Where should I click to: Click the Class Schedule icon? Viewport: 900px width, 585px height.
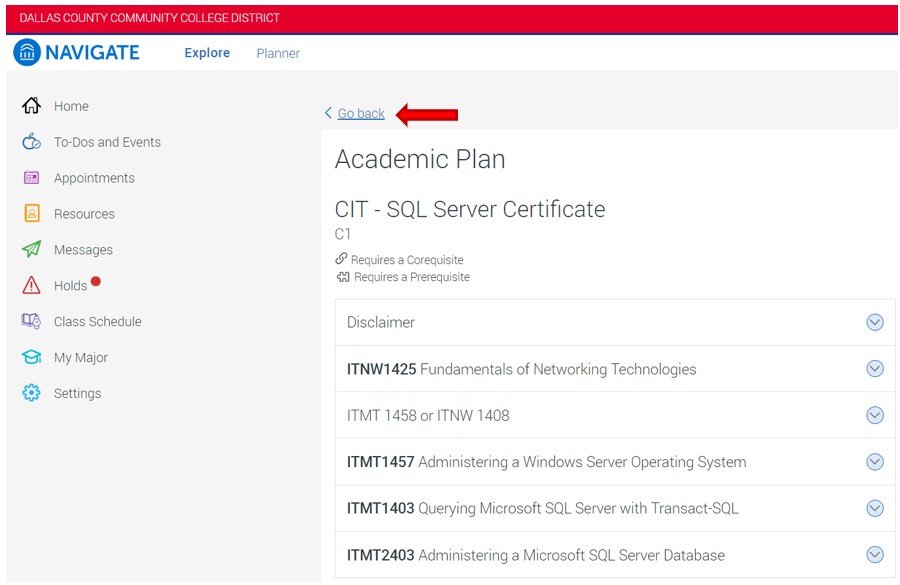[31, 322]
